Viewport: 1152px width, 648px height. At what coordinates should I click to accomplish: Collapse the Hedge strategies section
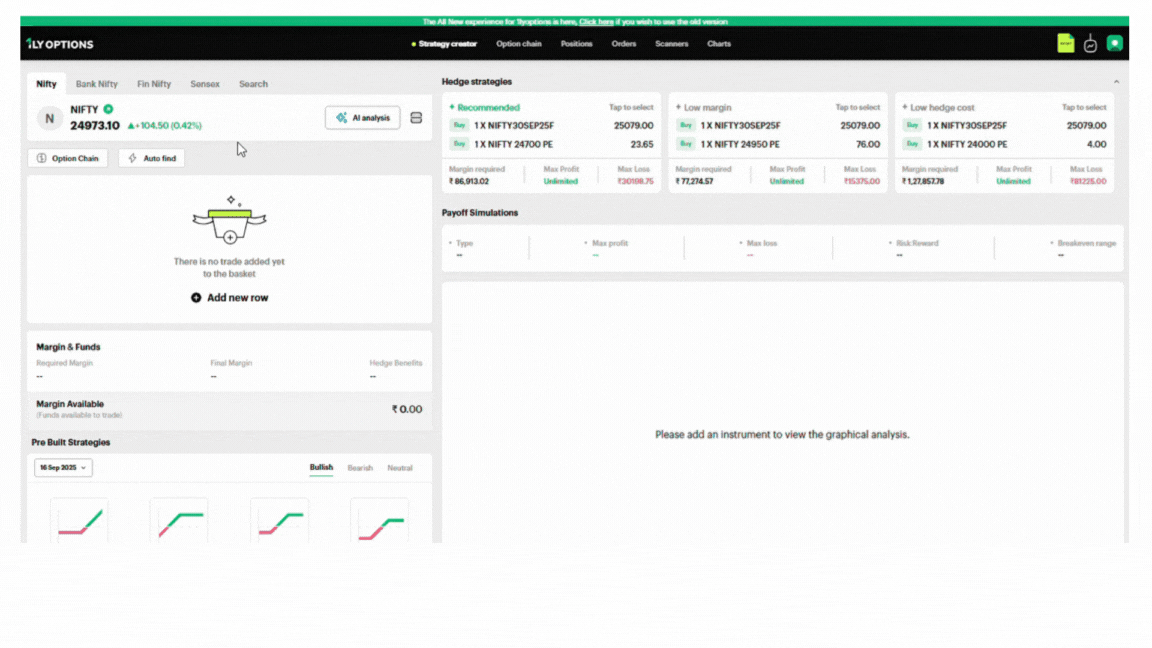coord(1116,82)
